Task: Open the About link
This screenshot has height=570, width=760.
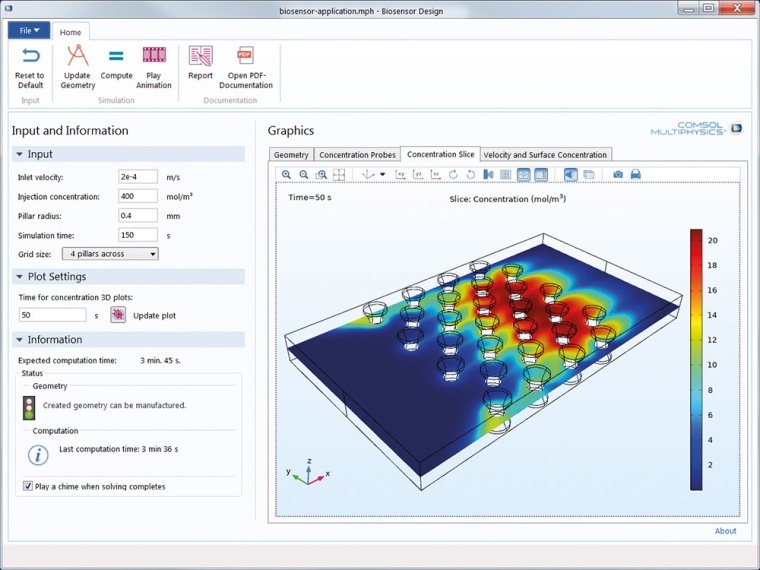Action: coord(725,531)
